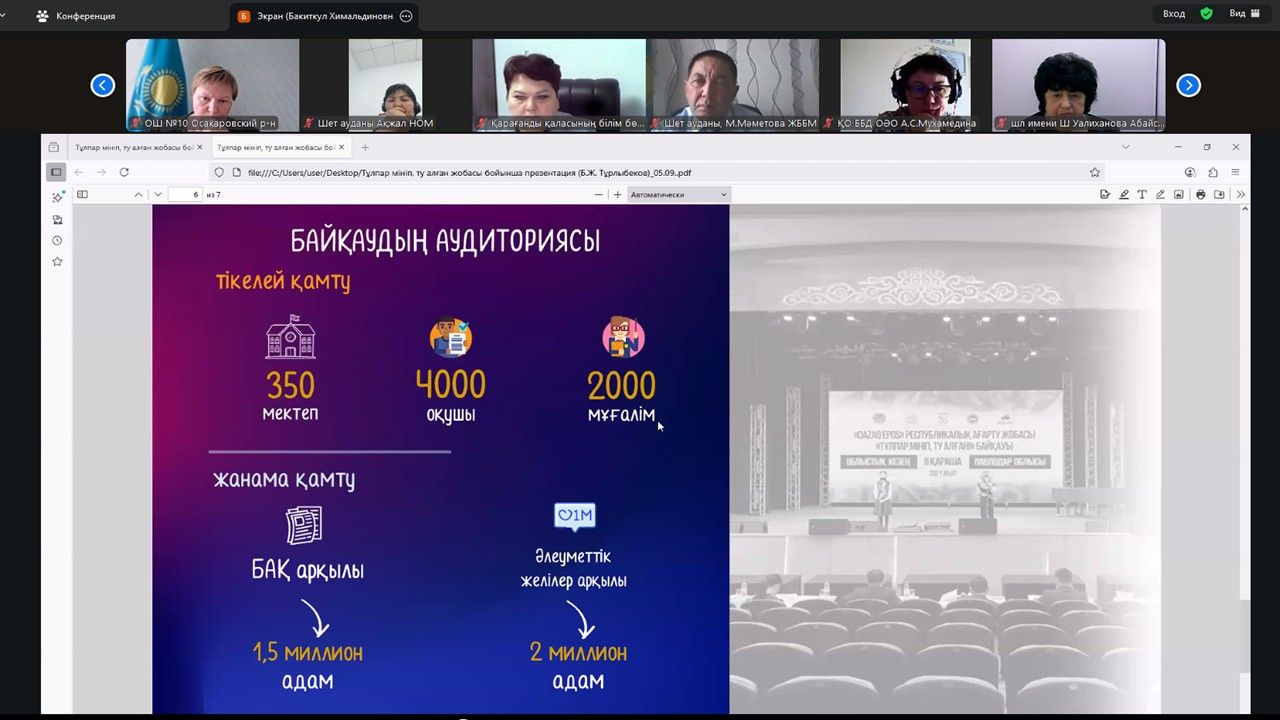The image size is (1280, 720).
Task: Bookmark this page with the star icon
Action: pos(1095,172)
